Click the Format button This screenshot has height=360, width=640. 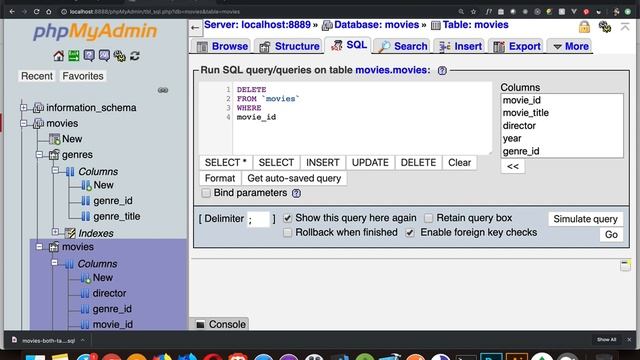(x=220, y=178)
